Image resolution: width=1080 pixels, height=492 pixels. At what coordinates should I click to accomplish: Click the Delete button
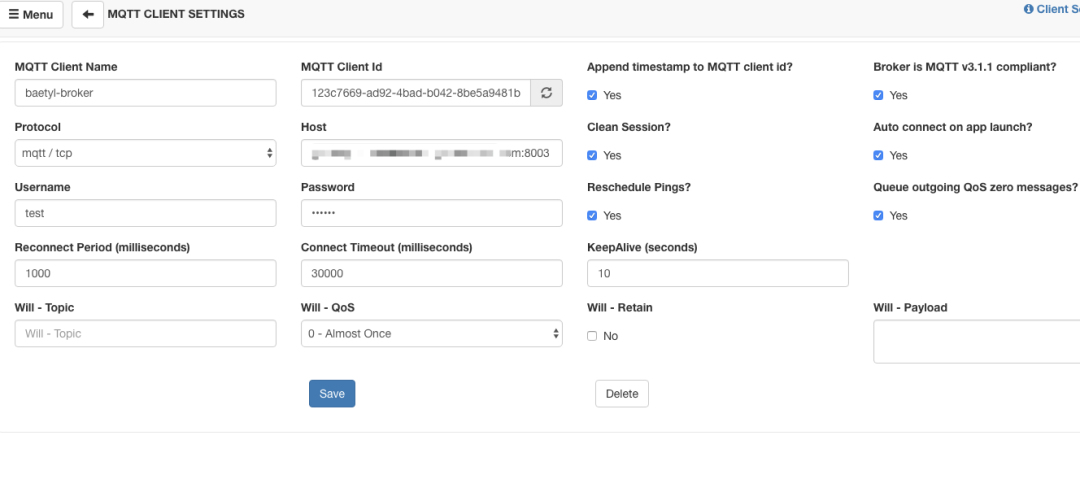[x=622, y=394]
